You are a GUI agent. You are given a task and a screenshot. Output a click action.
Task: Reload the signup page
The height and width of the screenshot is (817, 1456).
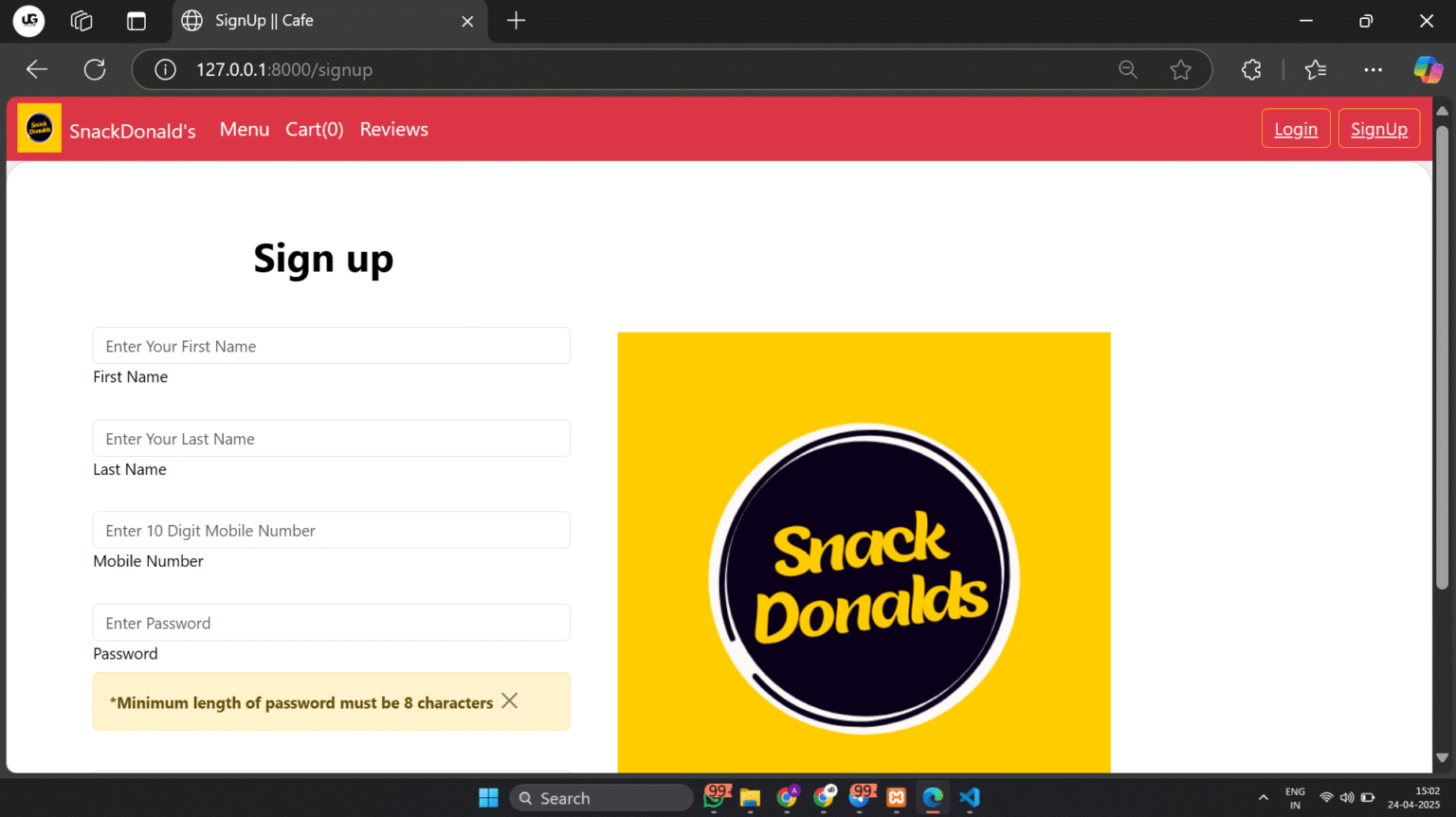(95, 69)
